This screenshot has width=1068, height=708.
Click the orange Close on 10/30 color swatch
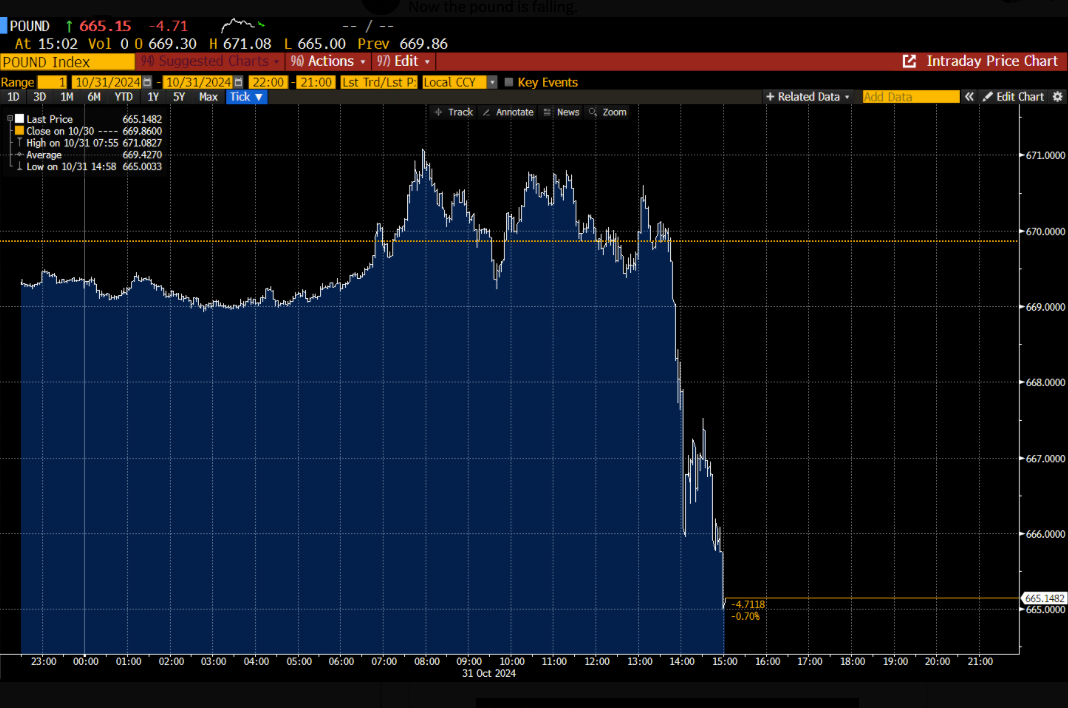pos(20,130)
